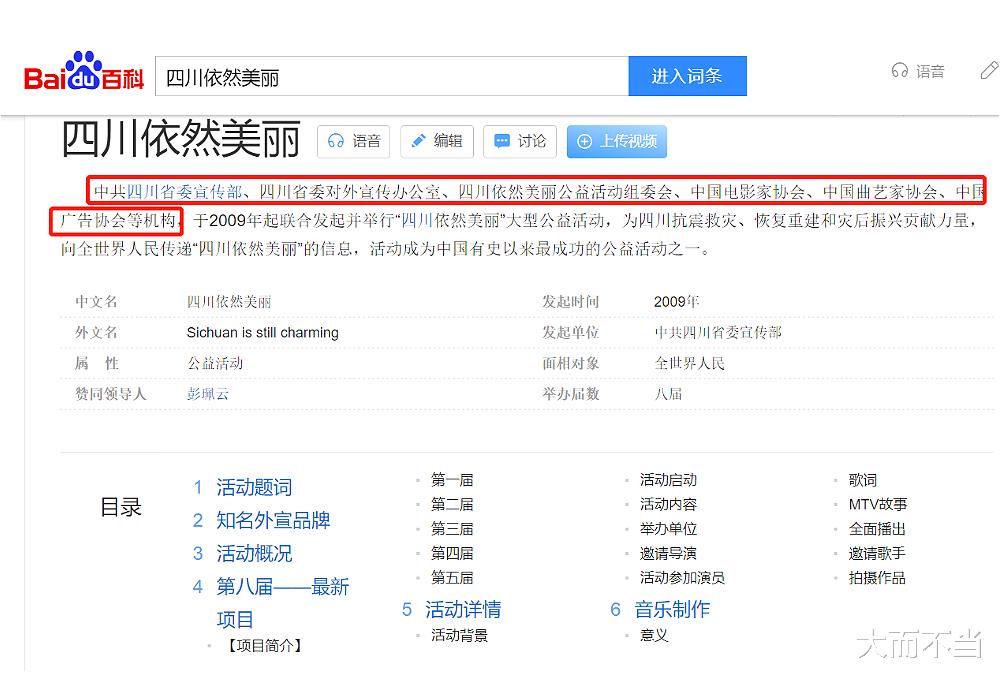Click the magnifier area inside the search bar
This screenshot has width=1000, height=680.
(687, 75)
